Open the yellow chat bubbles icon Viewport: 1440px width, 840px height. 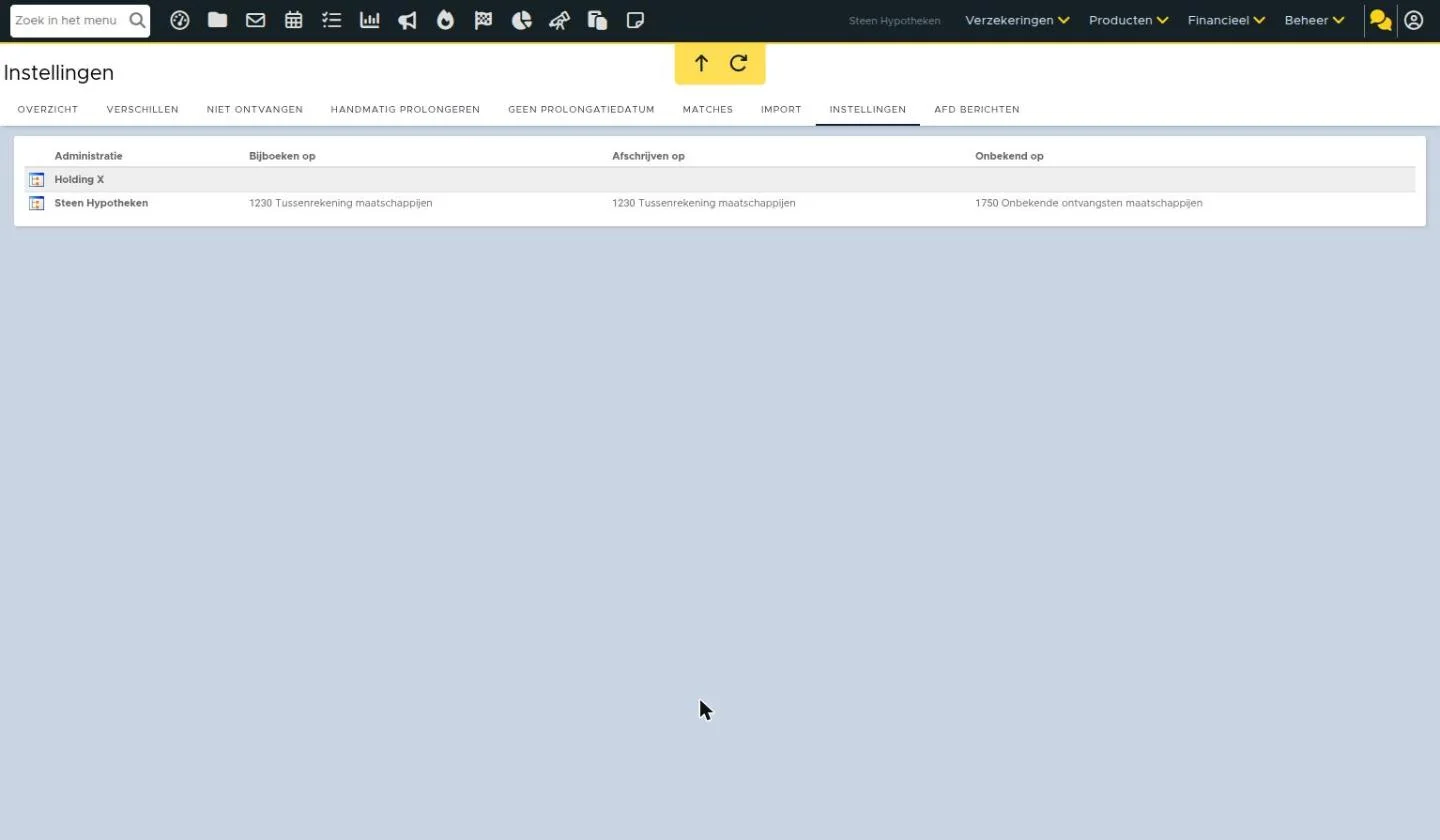1381,20
